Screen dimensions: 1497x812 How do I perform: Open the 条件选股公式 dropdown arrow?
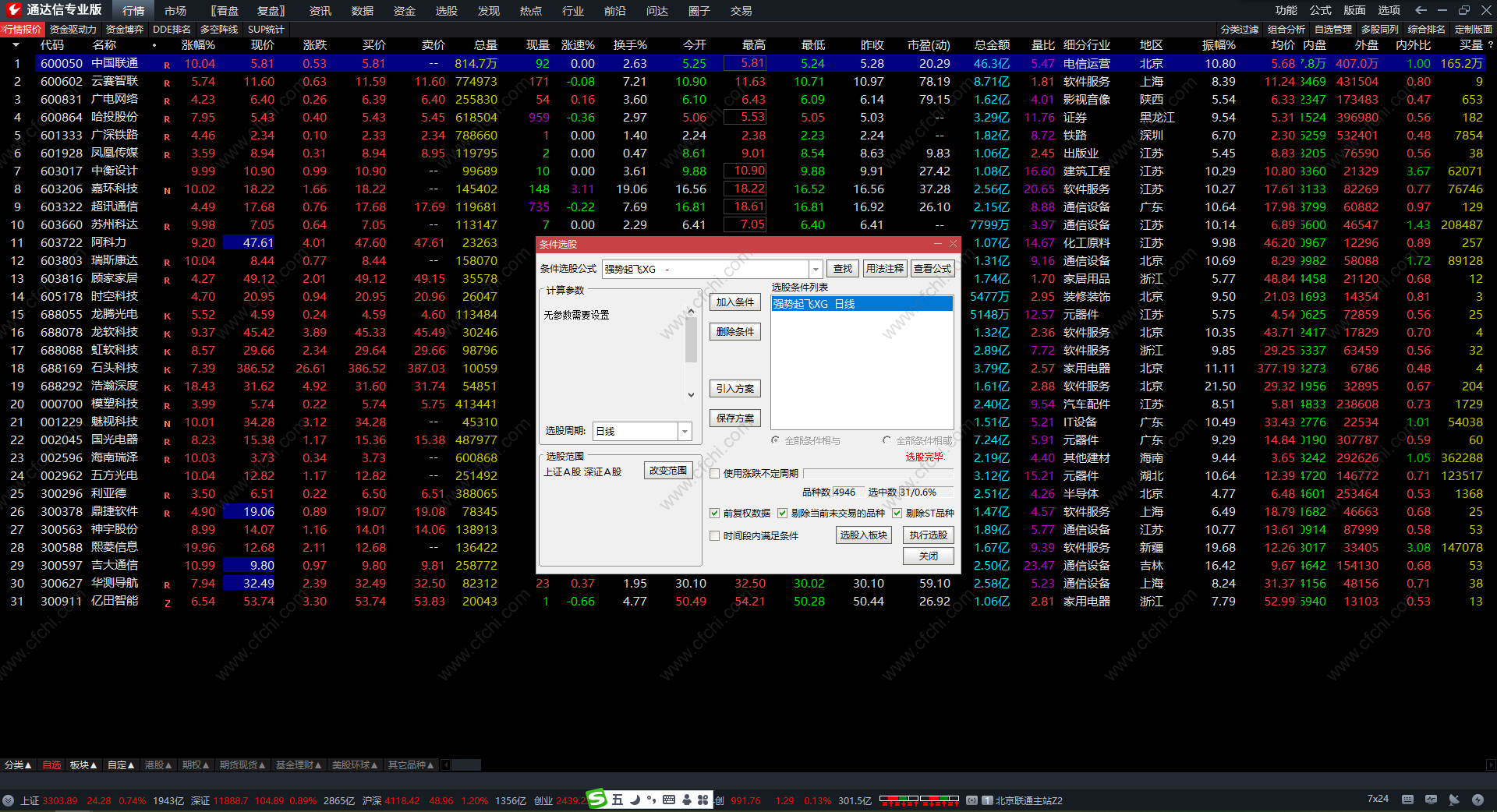click(x=816, y=269)
